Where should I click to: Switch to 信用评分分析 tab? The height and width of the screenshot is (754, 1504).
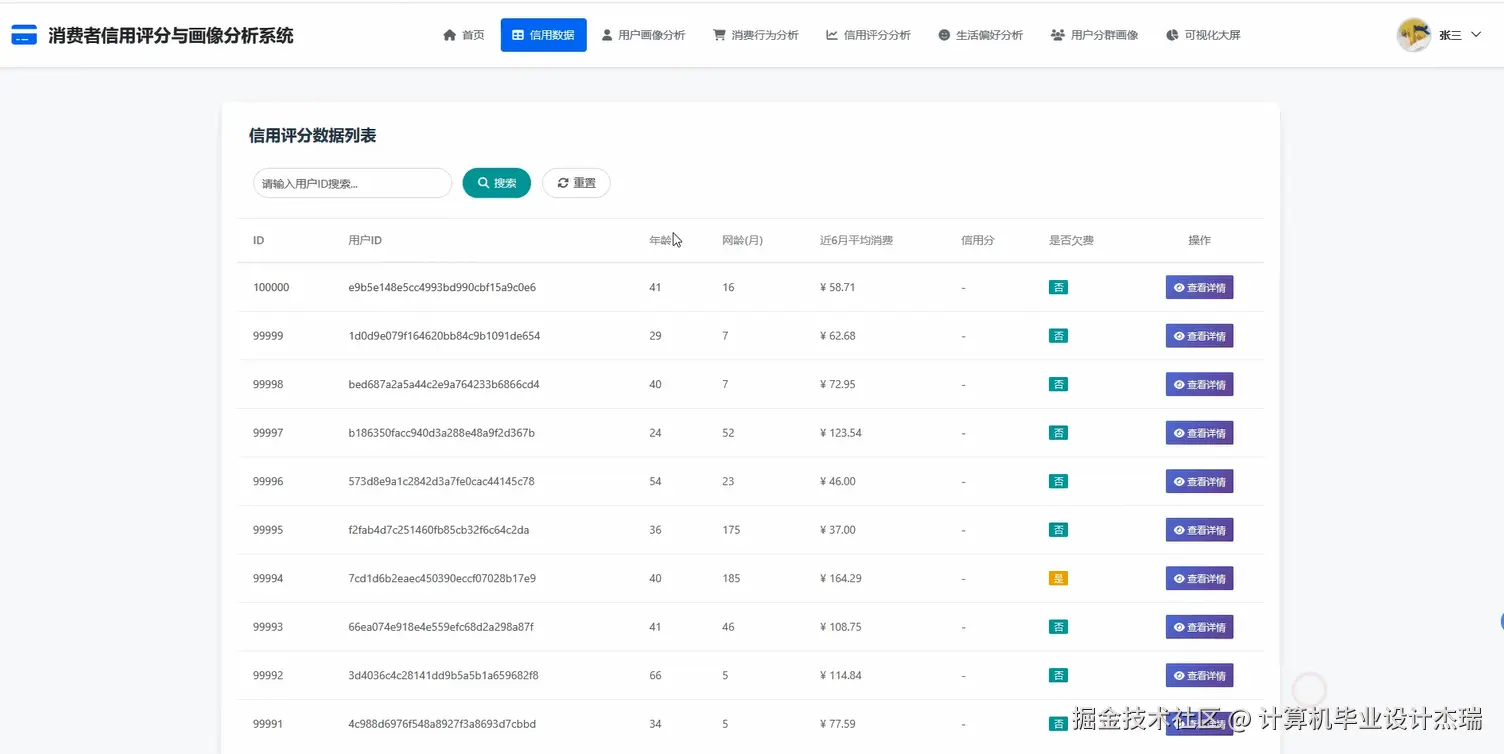pyautogui.click(x=868, y=35)
